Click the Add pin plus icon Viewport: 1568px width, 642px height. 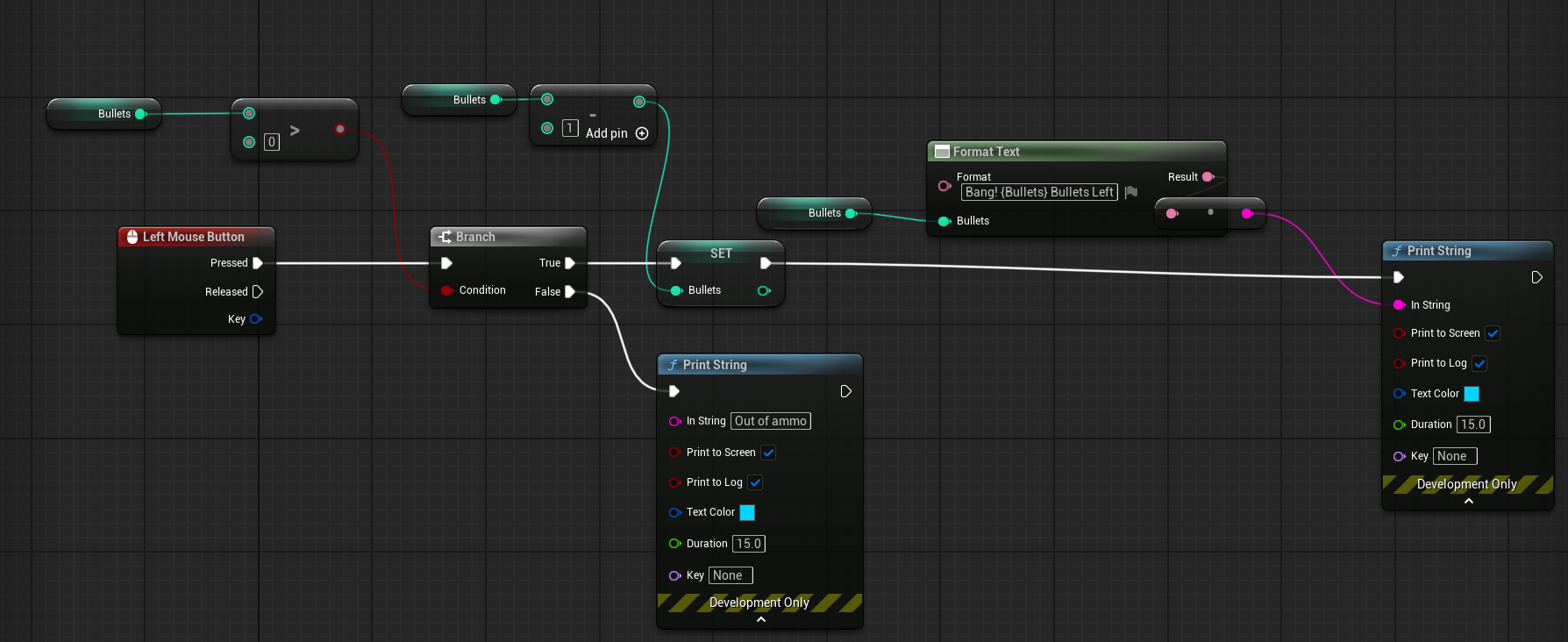tap(642, 133)
